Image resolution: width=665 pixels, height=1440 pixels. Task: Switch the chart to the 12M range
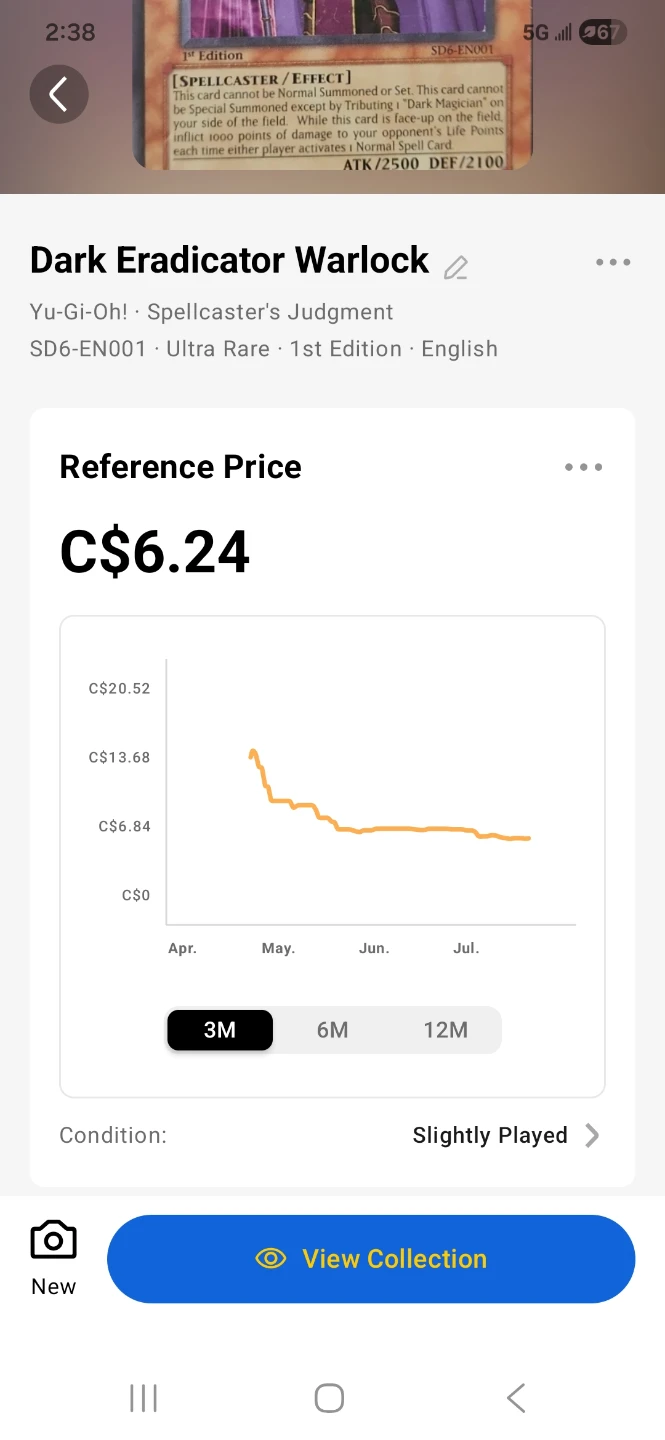pos(446,1030)
